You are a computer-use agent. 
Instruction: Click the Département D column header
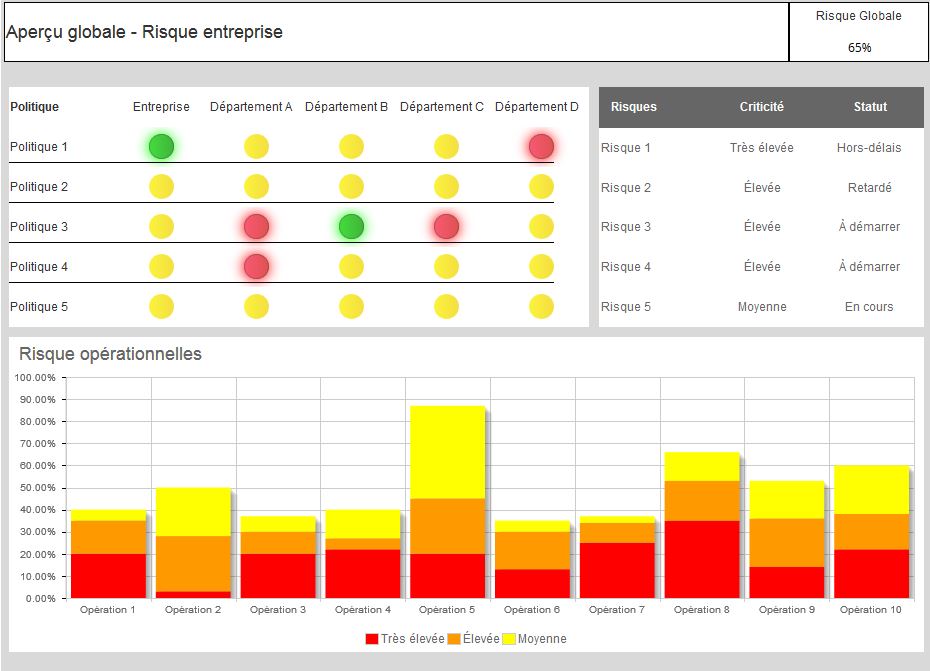tap(537, 107)
